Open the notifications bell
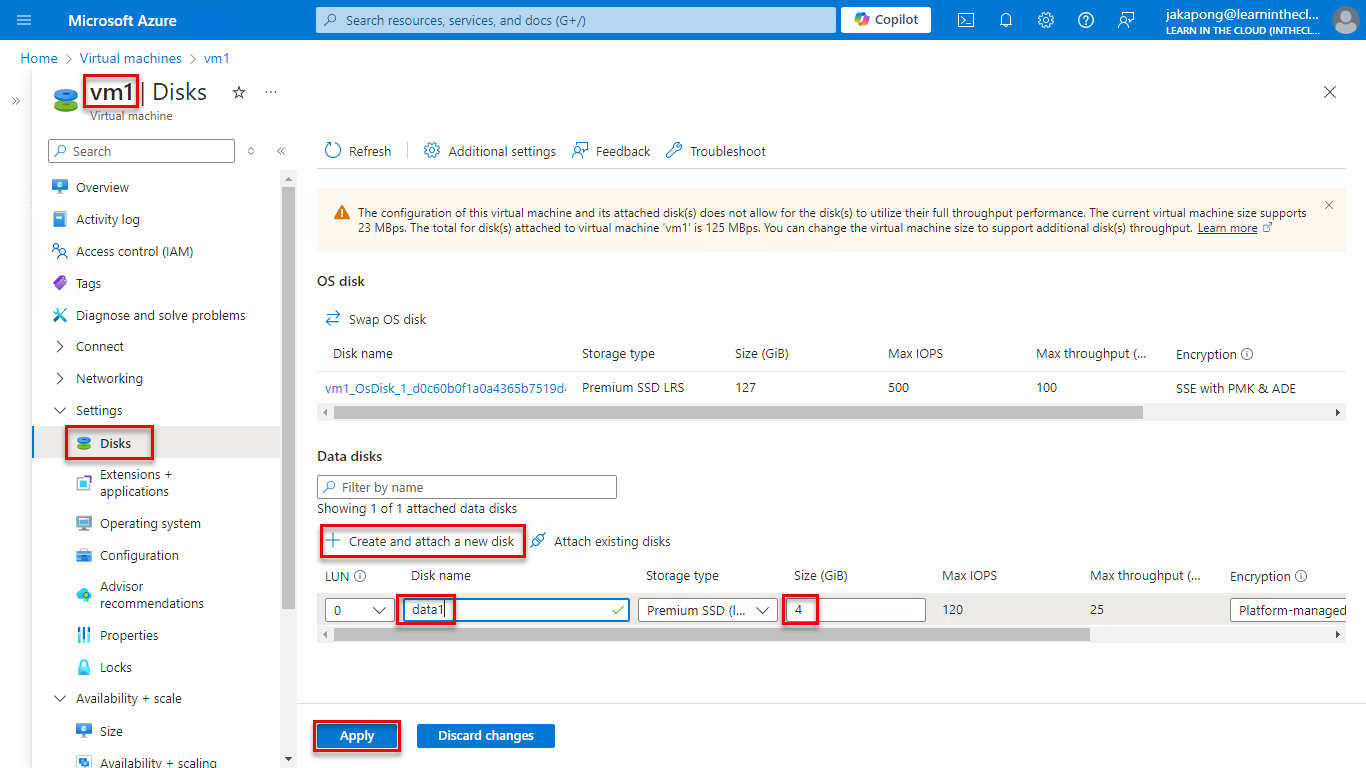Image resolution: width=1366 pixels, height=768 pixels. coord(1006,20)
